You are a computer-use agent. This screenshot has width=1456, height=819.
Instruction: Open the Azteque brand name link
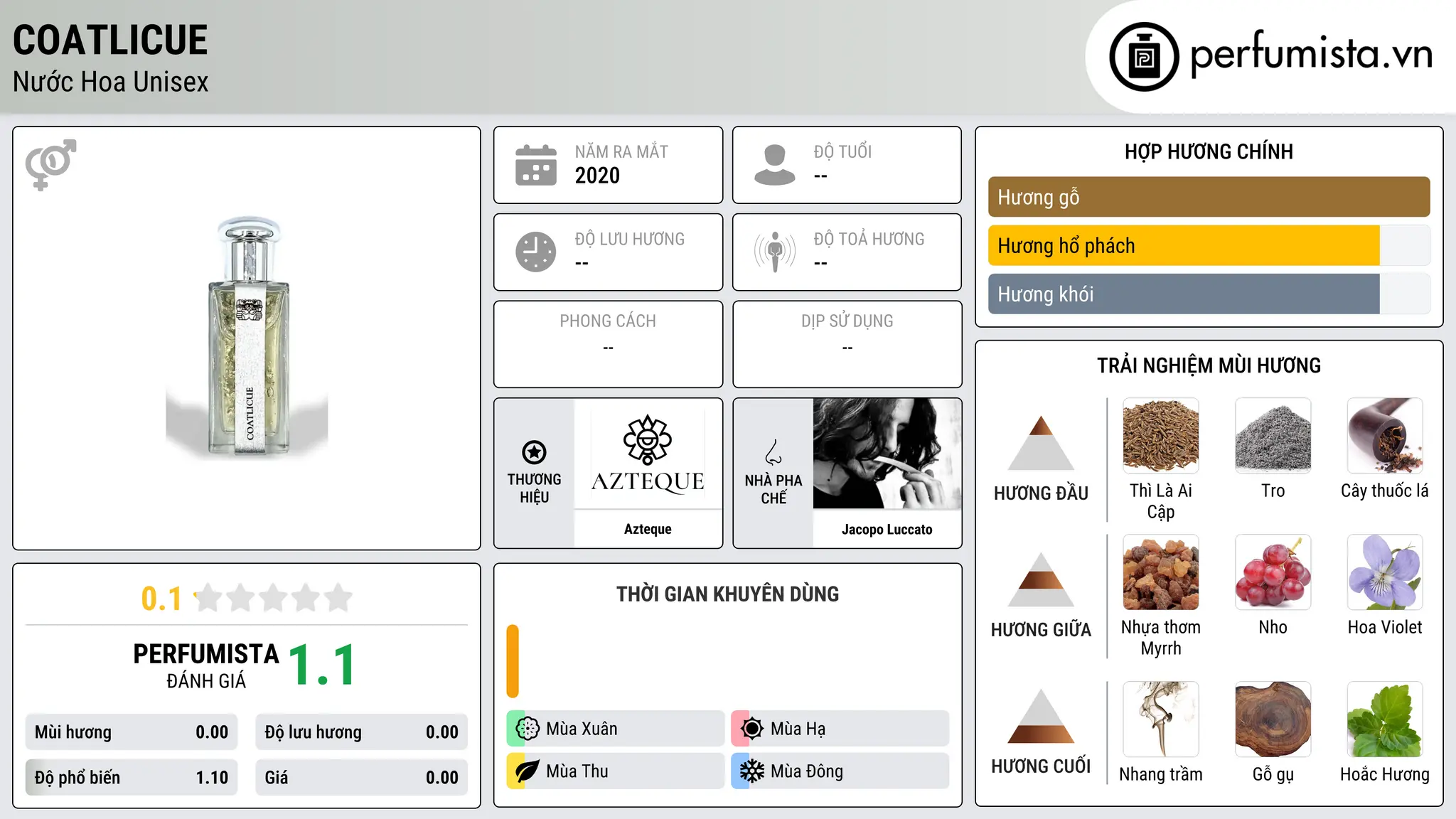648,529
